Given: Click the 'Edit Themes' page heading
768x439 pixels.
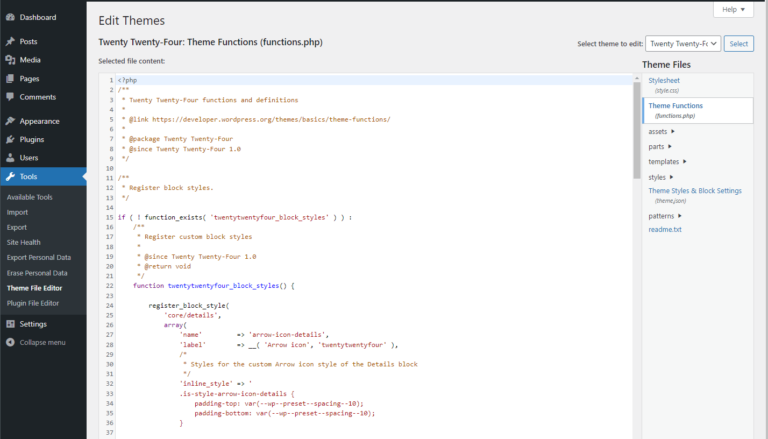Looking at the screenshot, I should point(131,21).
